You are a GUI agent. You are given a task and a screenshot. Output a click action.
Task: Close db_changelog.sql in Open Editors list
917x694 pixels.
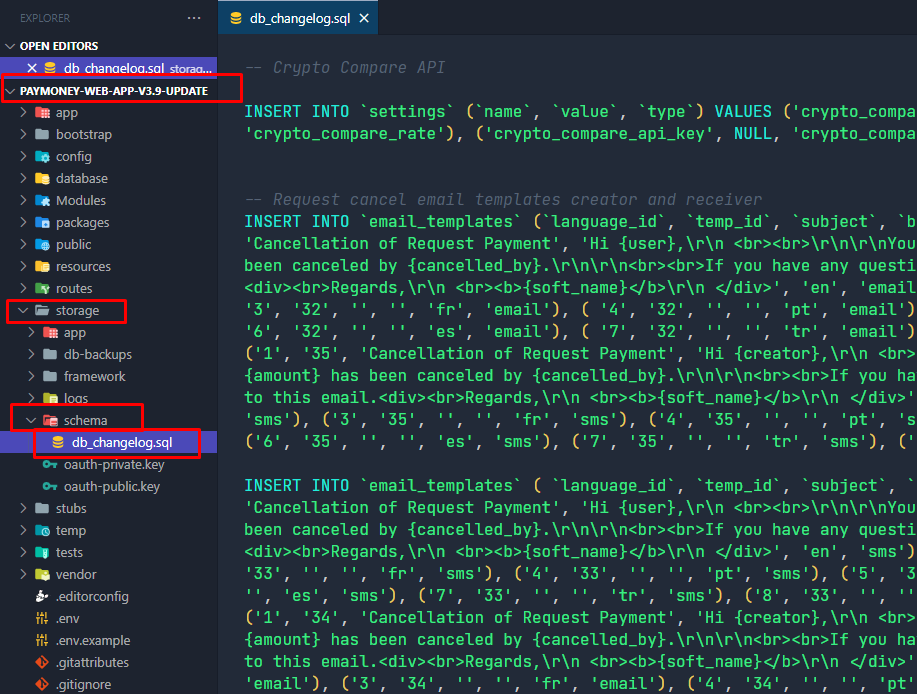click(32, 68)
